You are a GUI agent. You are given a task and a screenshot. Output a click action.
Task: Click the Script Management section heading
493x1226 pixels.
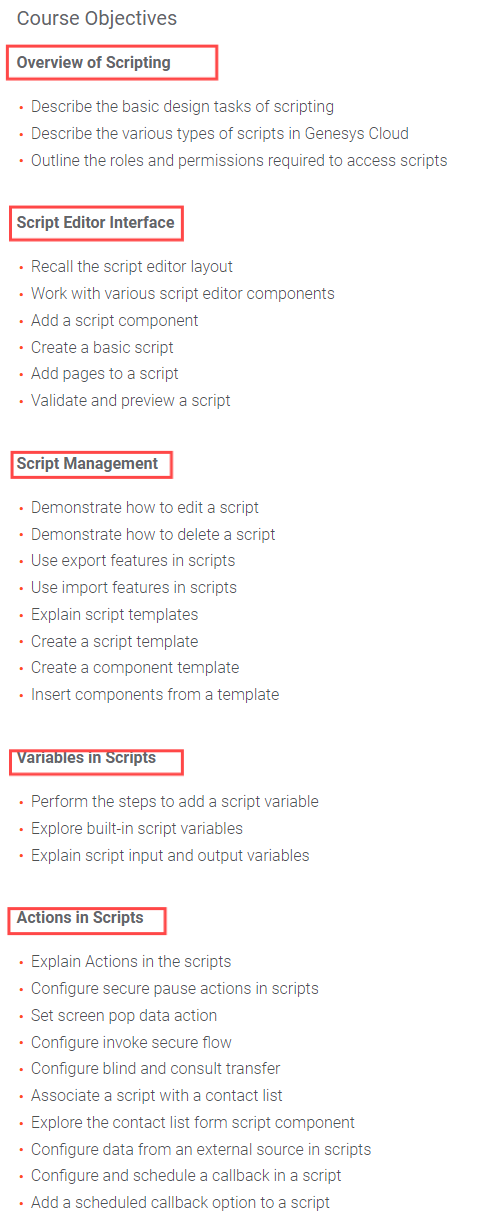pos(88,463)
